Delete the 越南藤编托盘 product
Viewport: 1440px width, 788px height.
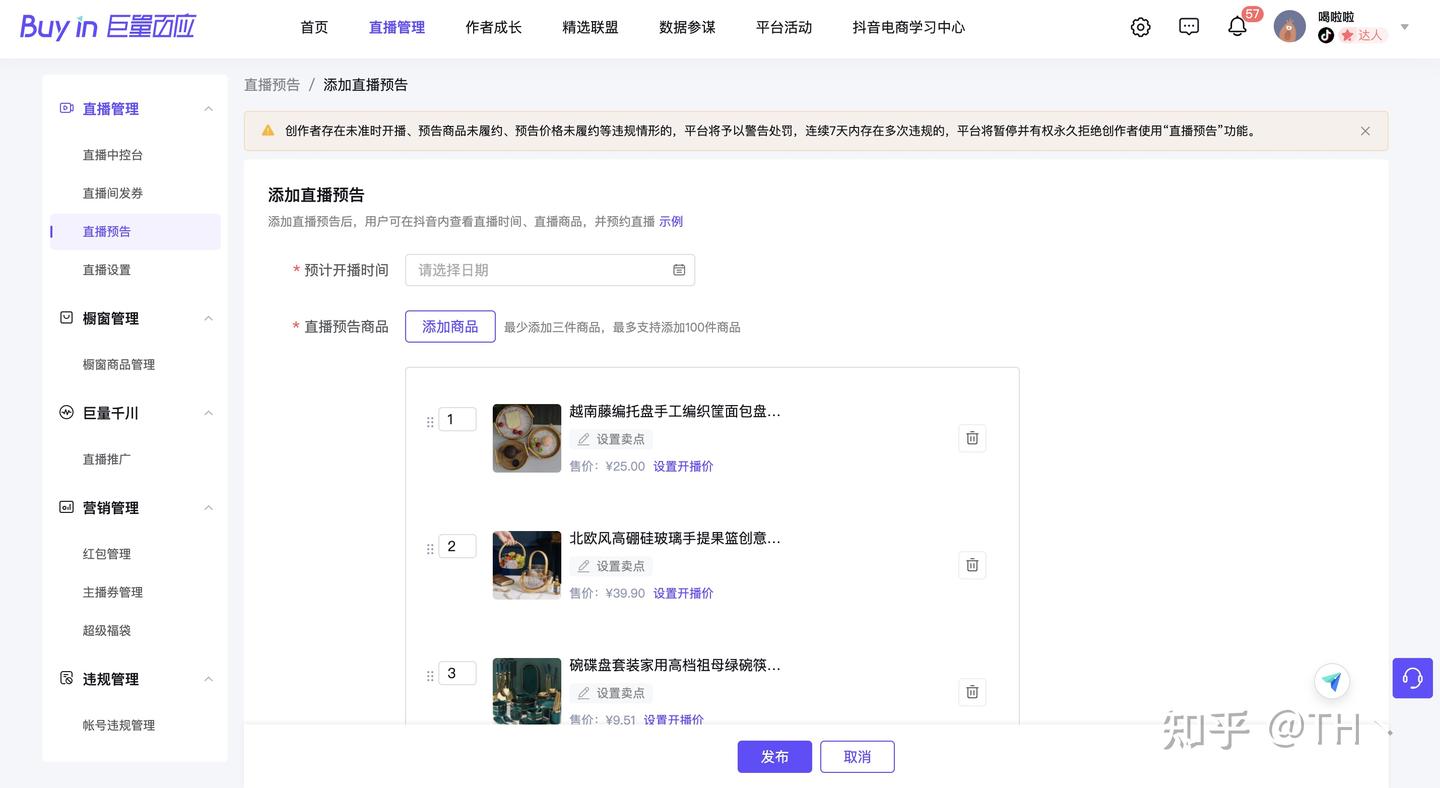pyautogui.click(x=972, y=438)
